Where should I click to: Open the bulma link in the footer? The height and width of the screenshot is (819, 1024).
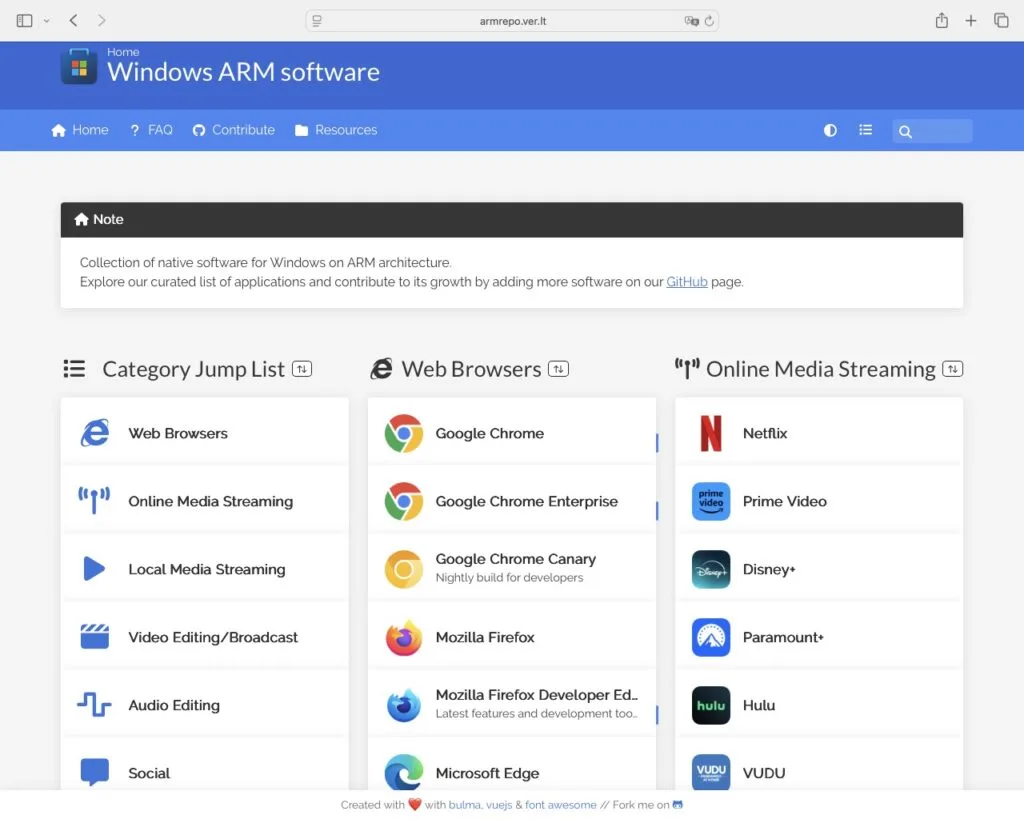pos(464,805)
